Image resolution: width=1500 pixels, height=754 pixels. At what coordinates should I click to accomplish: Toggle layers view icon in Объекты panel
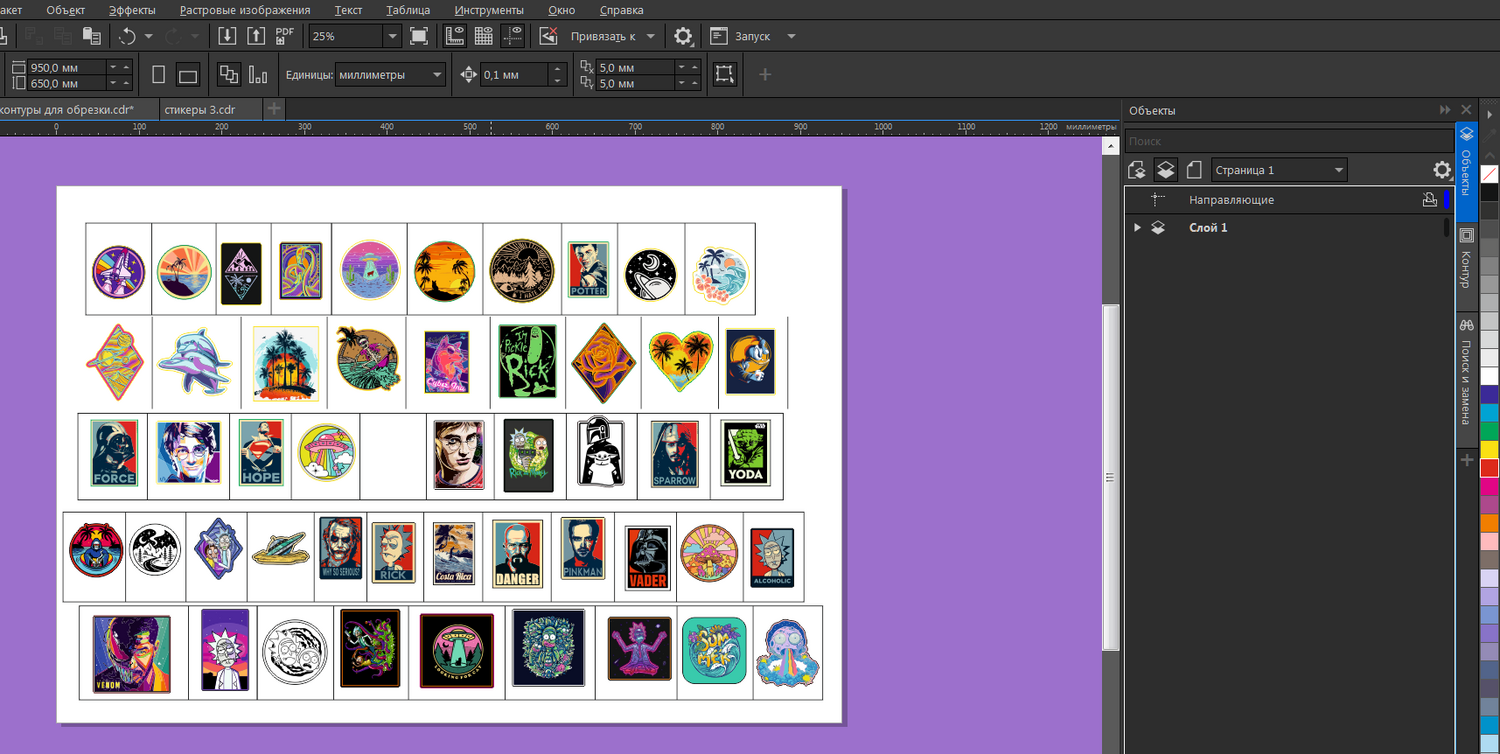(1165, 170)
